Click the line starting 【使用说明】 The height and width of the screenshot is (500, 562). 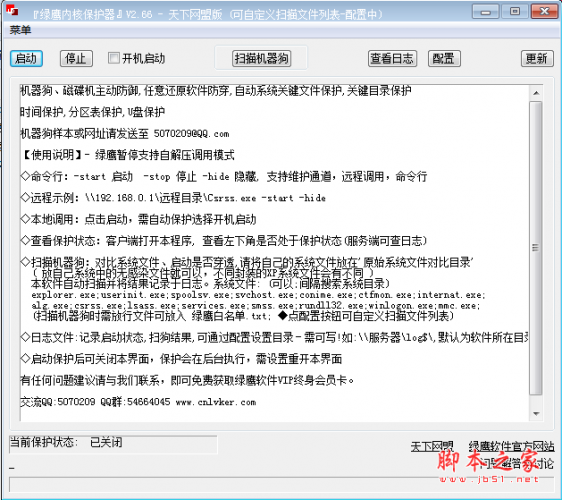(x=127, y=155)
